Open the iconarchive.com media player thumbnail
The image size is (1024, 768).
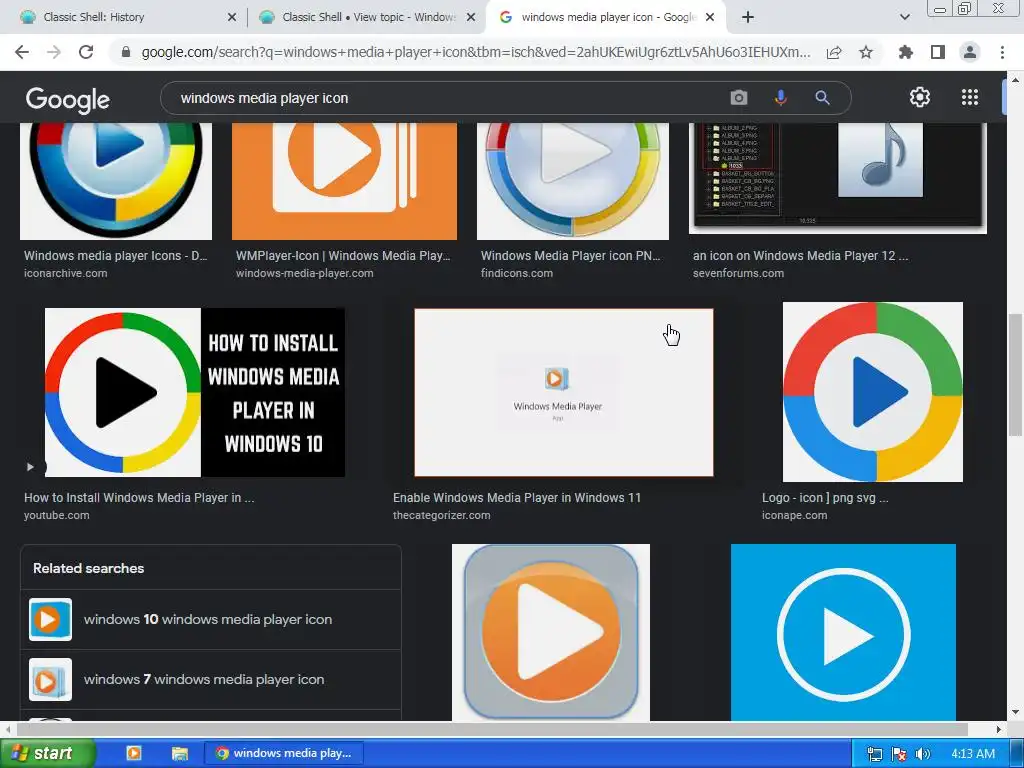click(x=116, y=181)
